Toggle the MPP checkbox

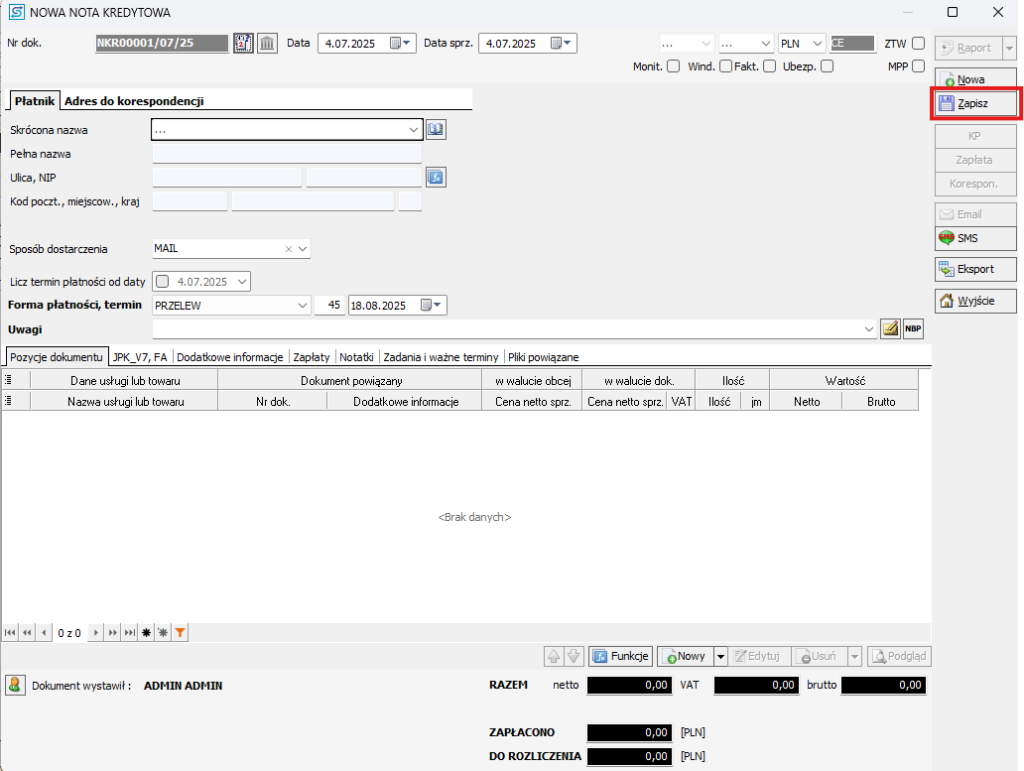[918, 67]
